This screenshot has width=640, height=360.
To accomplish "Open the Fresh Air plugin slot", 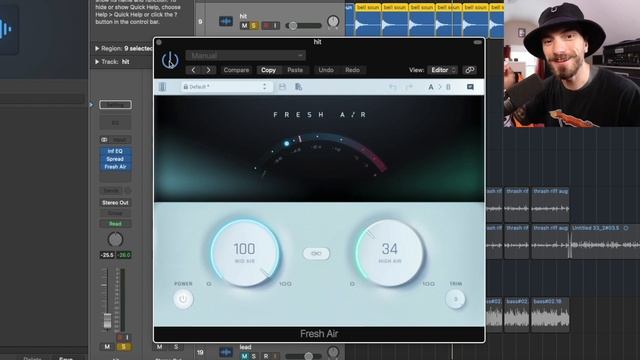I will point(115,167).
